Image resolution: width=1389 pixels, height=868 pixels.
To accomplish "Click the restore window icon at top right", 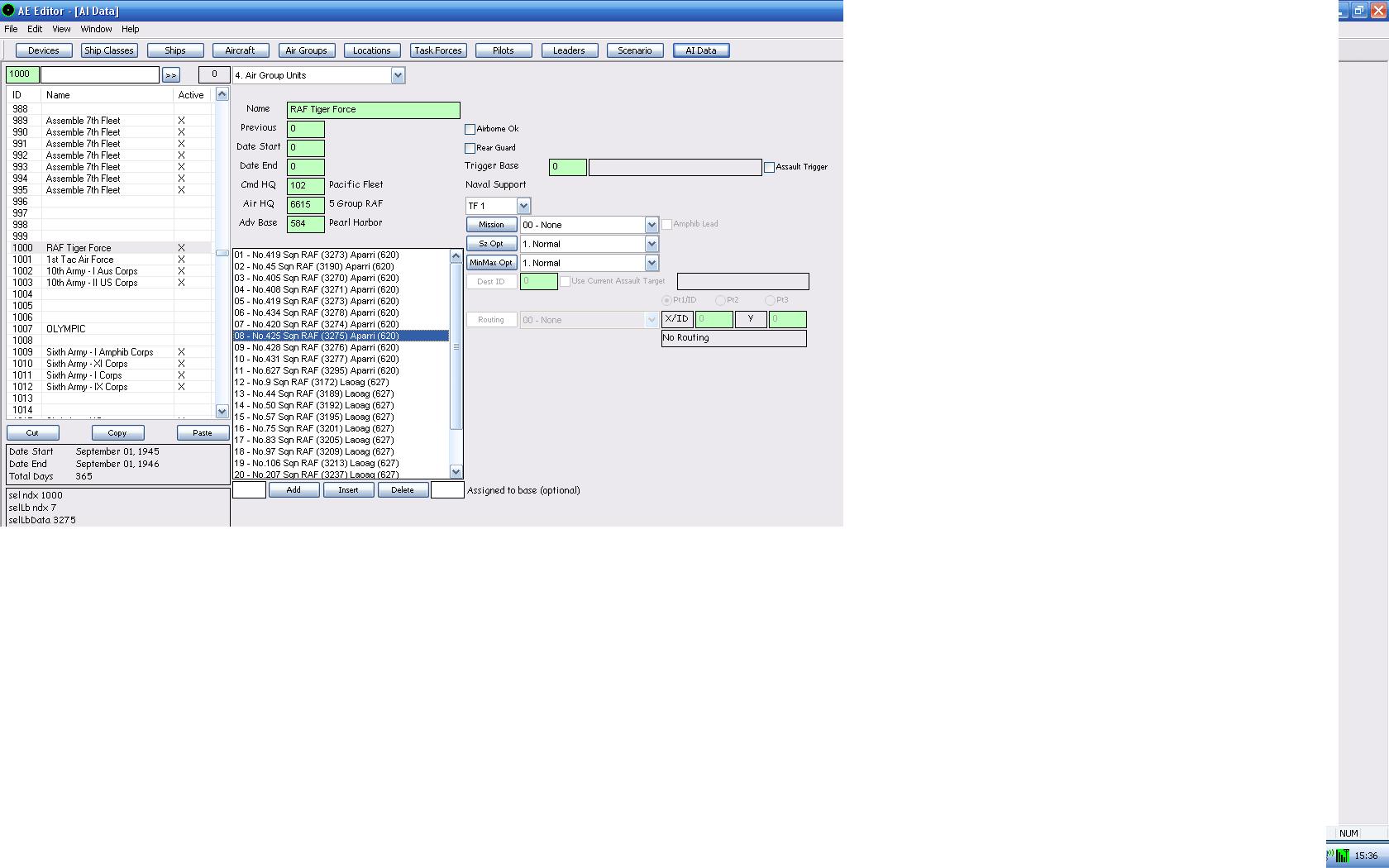I will click(1358, 11).
